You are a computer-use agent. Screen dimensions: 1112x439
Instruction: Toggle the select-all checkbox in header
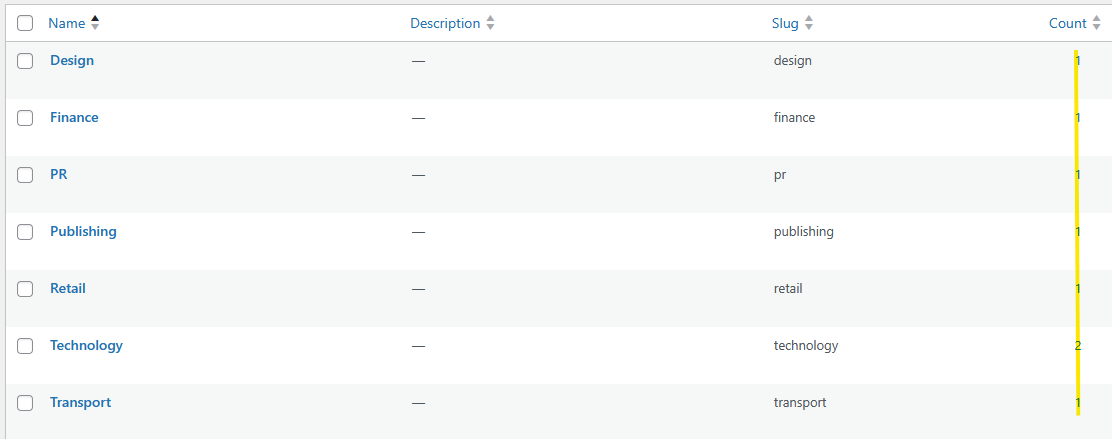click(25, 23)
